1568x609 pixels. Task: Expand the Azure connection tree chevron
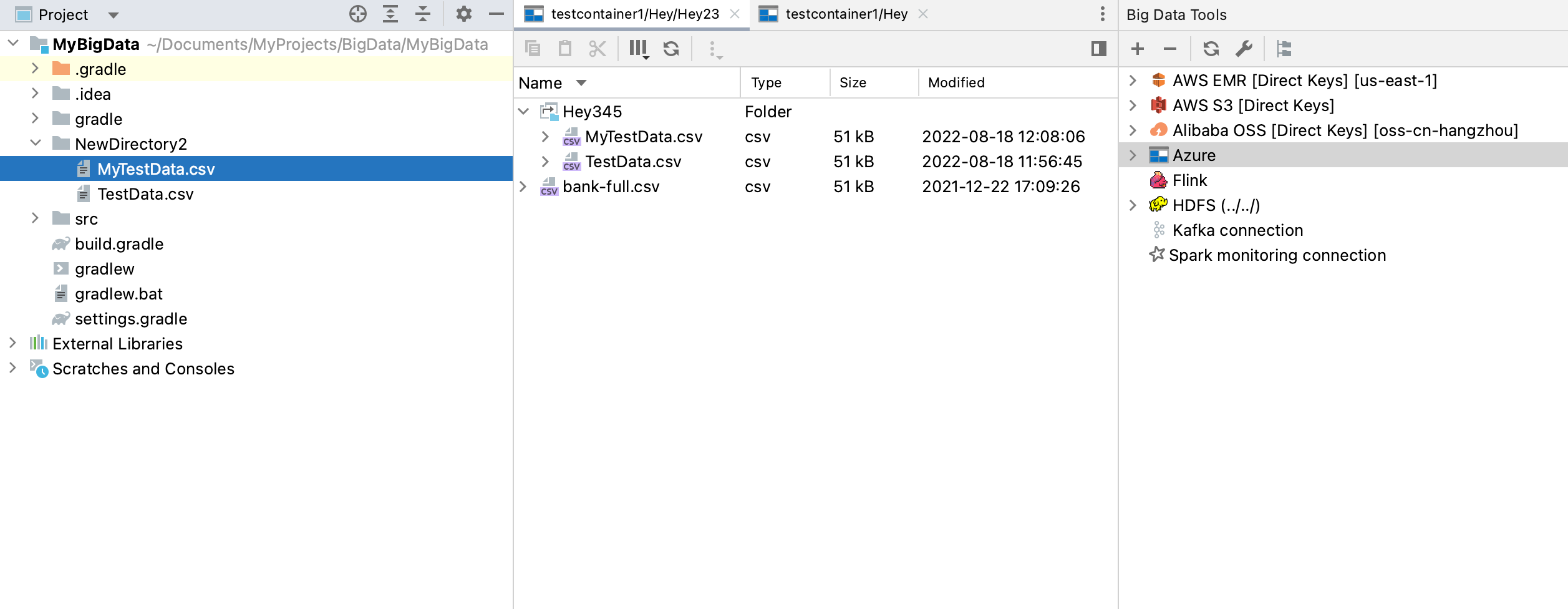click(1133, 155)
